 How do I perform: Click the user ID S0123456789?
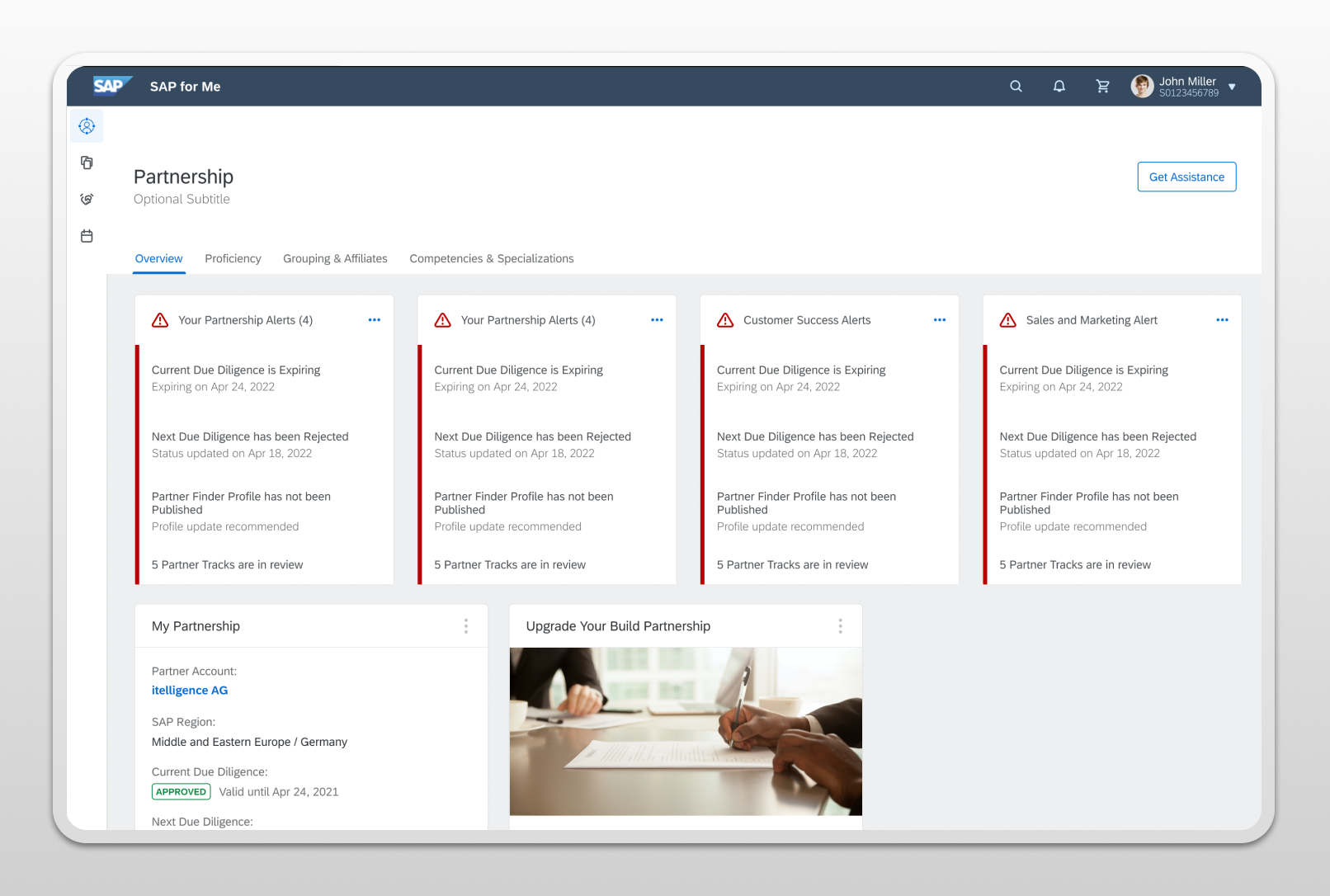[x=1189, y=93]
